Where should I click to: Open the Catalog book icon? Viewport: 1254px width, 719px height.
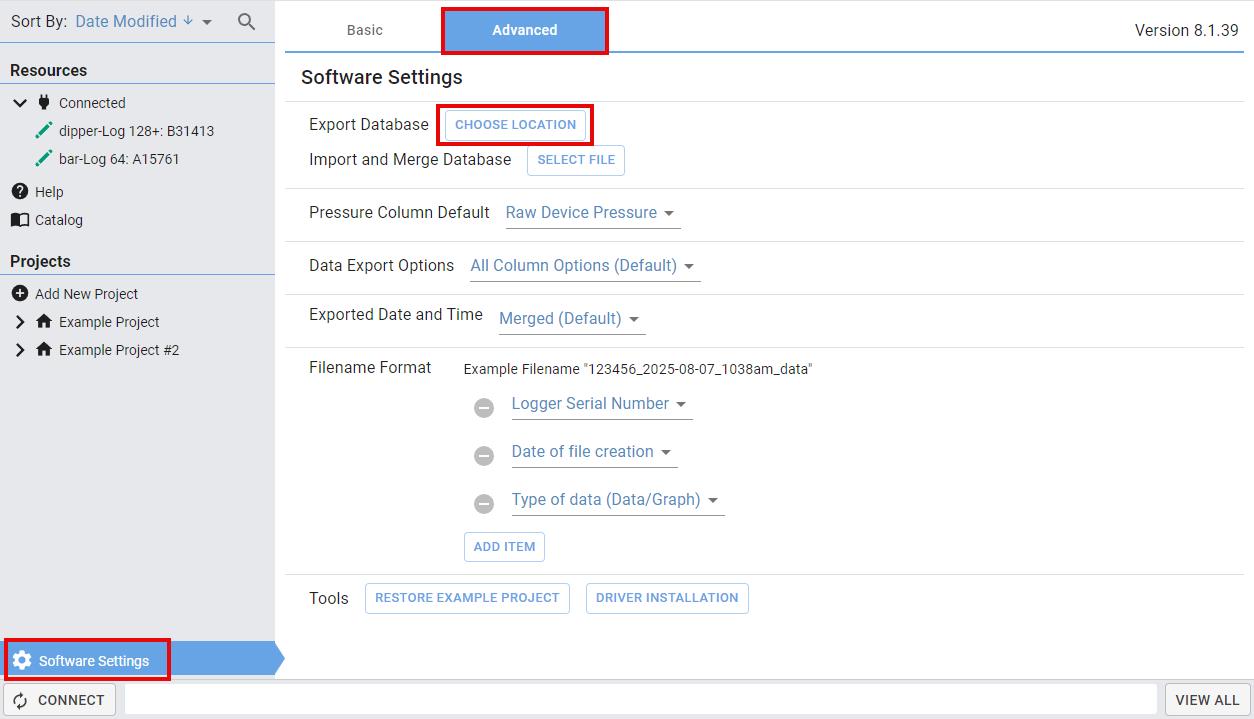pyautogui.click(x=19, y=220)
